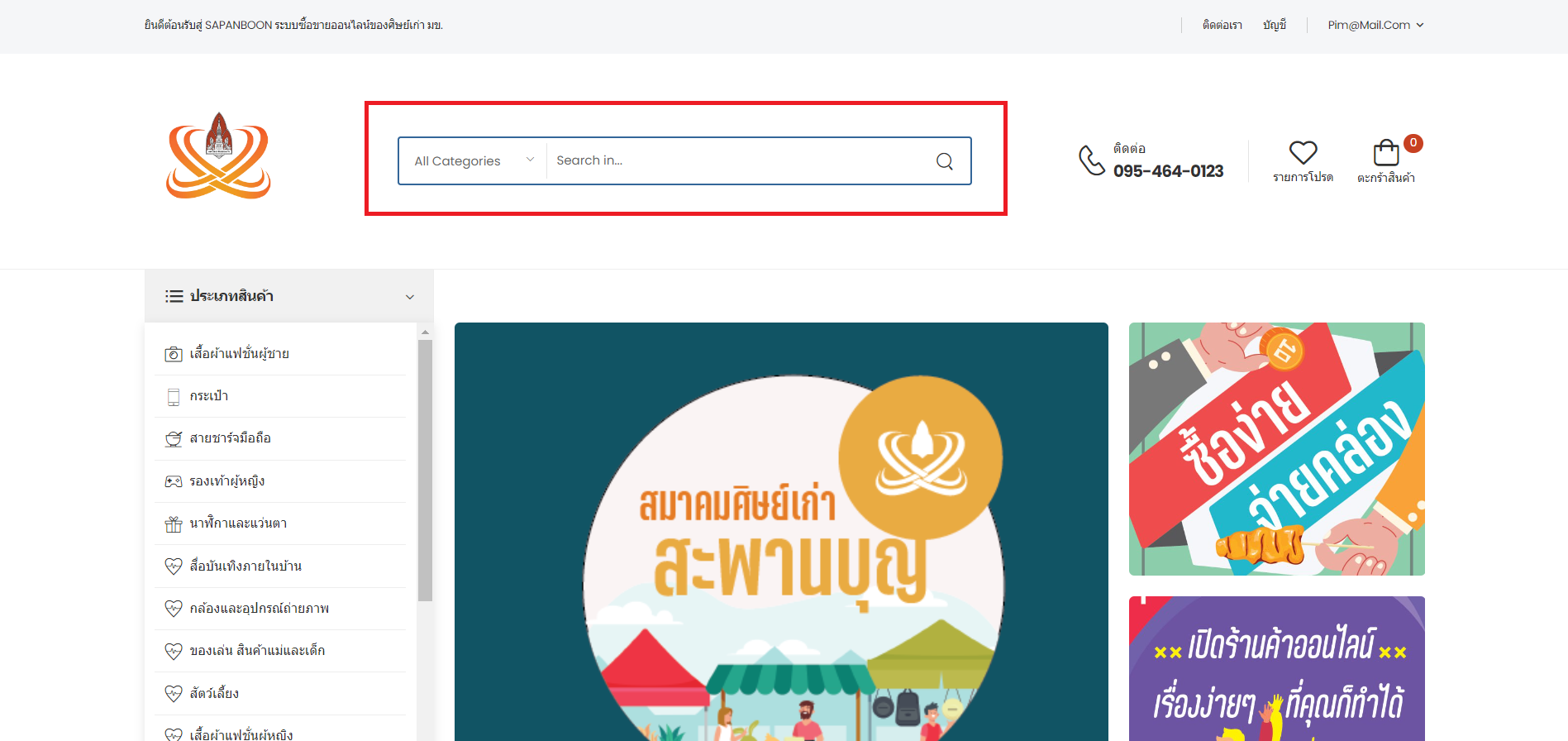This screenshot has height=741, width=1568.
Task: Click the phone contact icon
Action: coord(1091,160)
